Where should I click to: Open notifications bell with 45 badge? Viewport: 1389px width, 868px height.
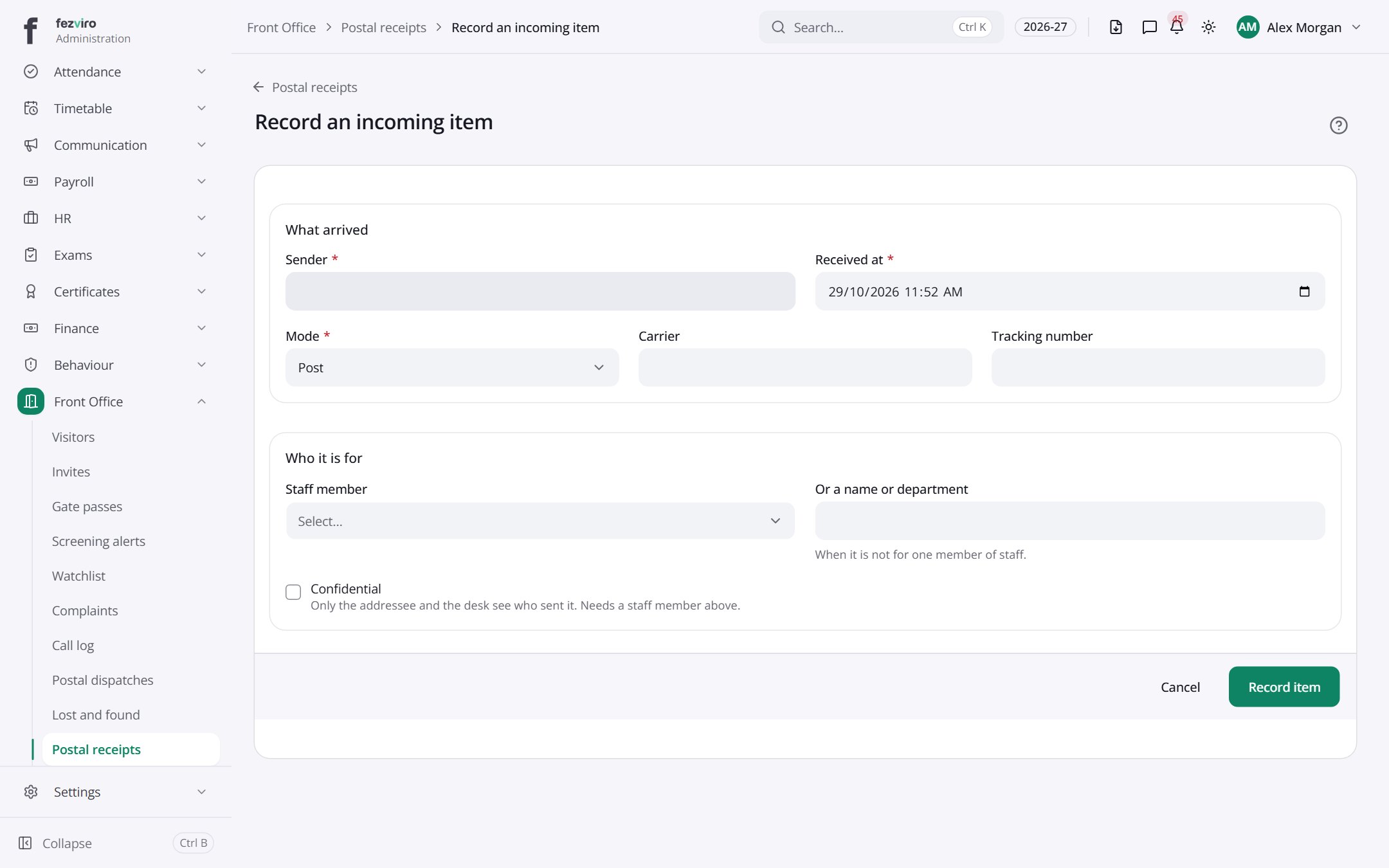(1177, 26)
